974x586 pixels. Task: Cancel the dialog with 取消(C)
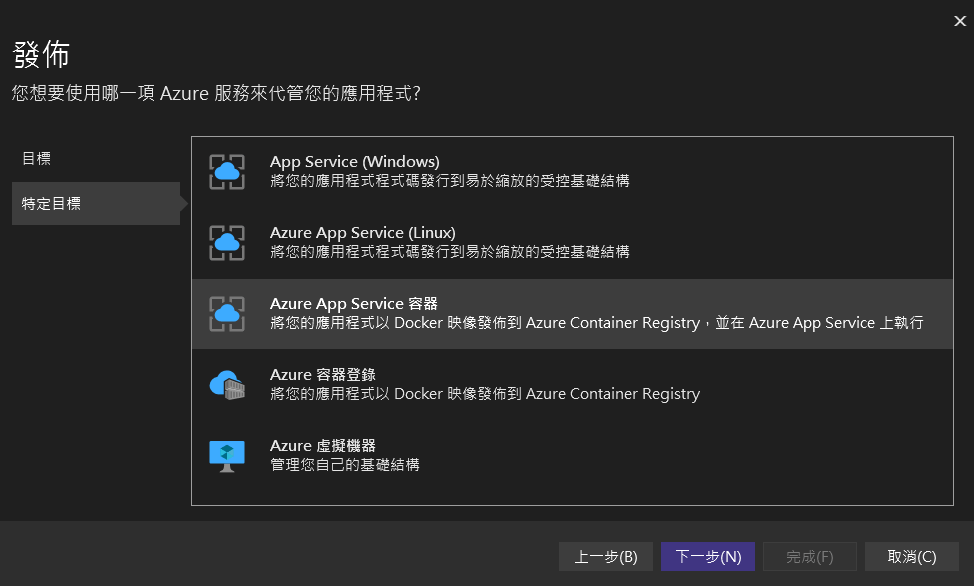[911, 557]
